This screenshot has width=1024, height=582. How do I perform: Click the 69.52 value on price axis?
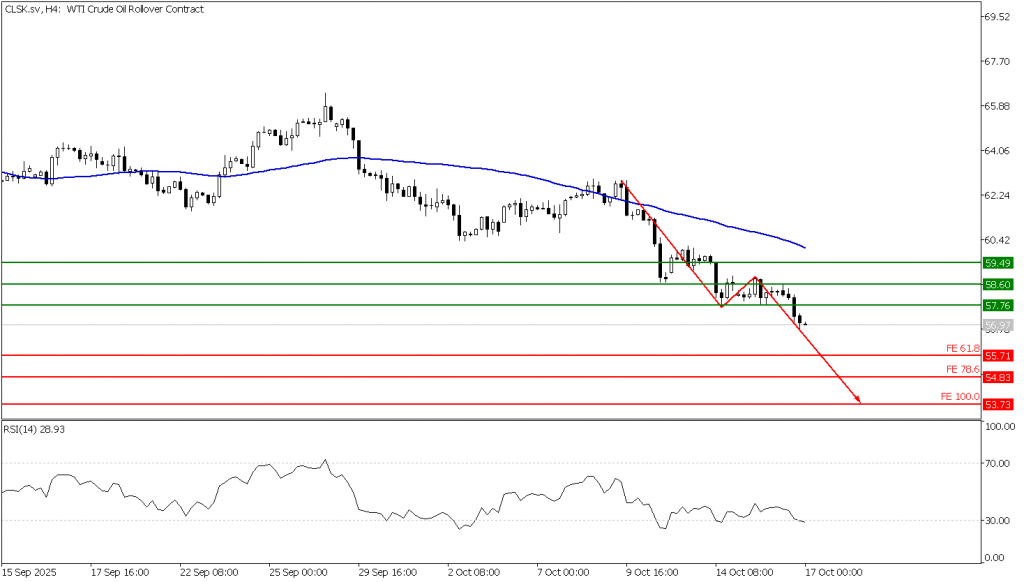pyautogui.click(x=999, y=18)
